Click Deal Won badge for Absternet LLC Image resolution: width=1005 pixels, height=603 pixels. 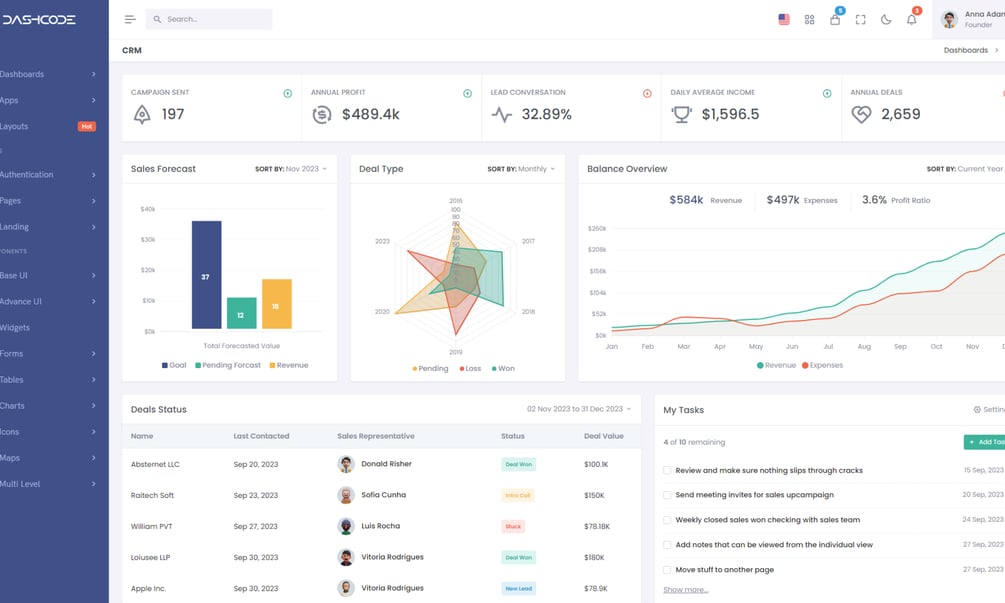[x=519, y=465]
